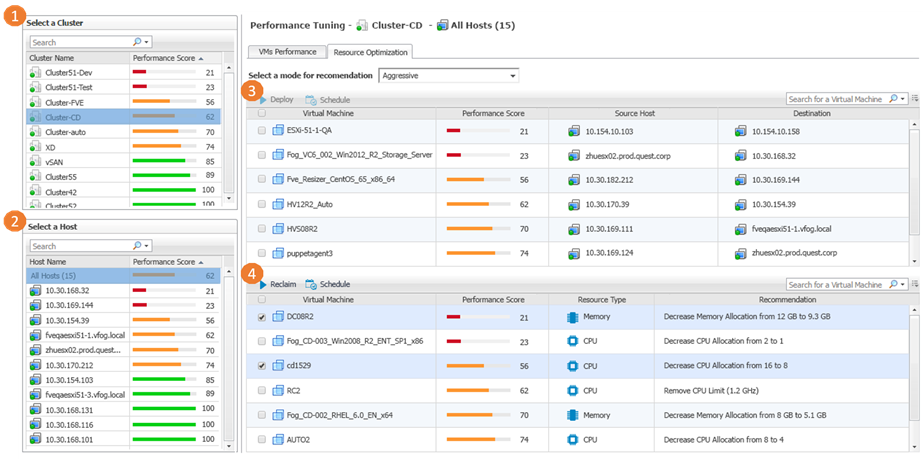
Task: Focus 'Search for a Virtual Machine' in deploy toolbar
Action: [x=837, y=99]
